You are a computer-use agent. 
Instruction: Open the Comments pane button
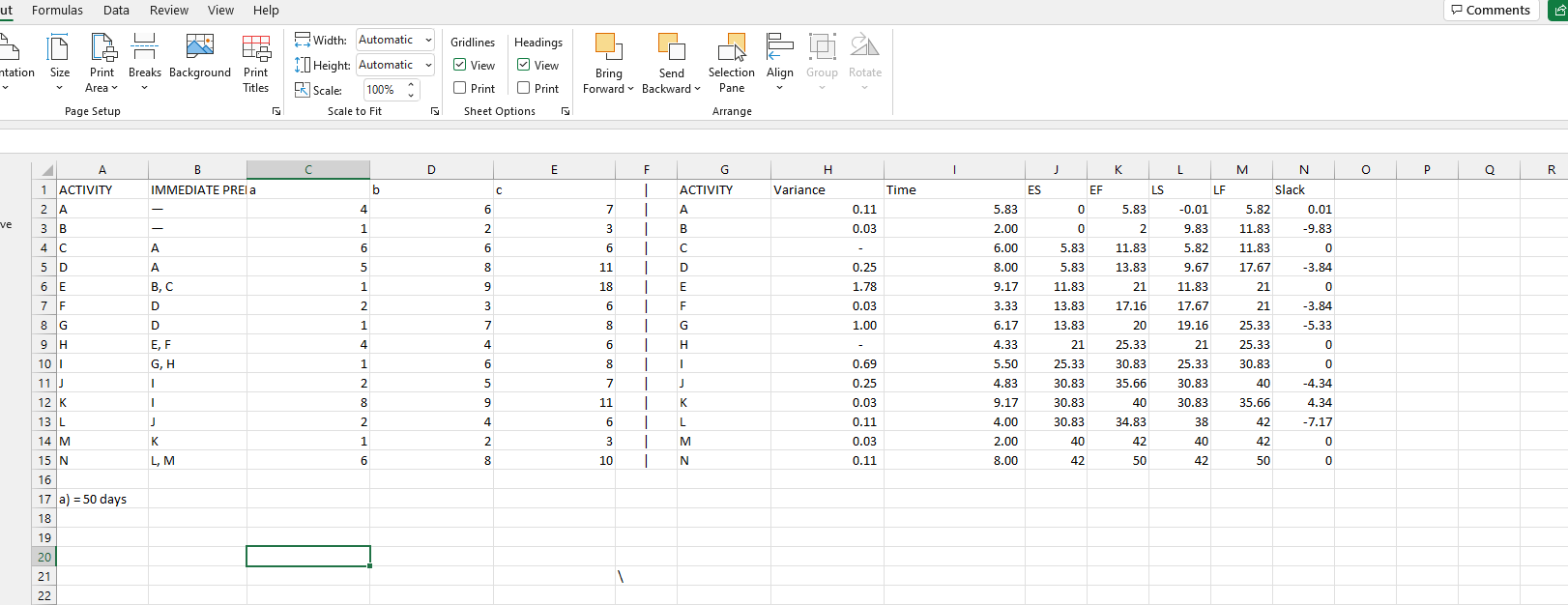click(x=1491, y=10)
